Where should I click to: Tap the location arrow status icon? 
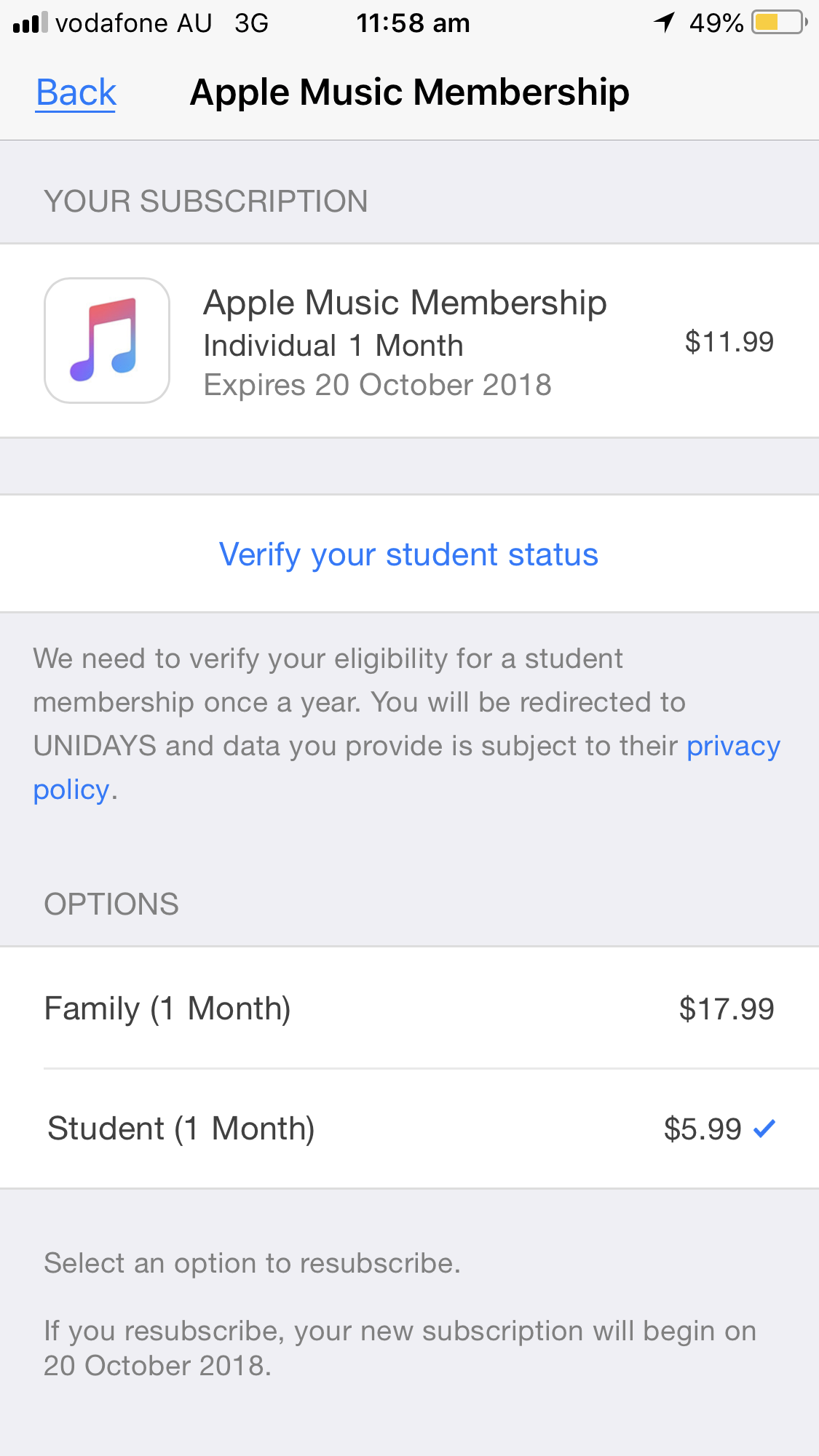click(x=664, y=23)
